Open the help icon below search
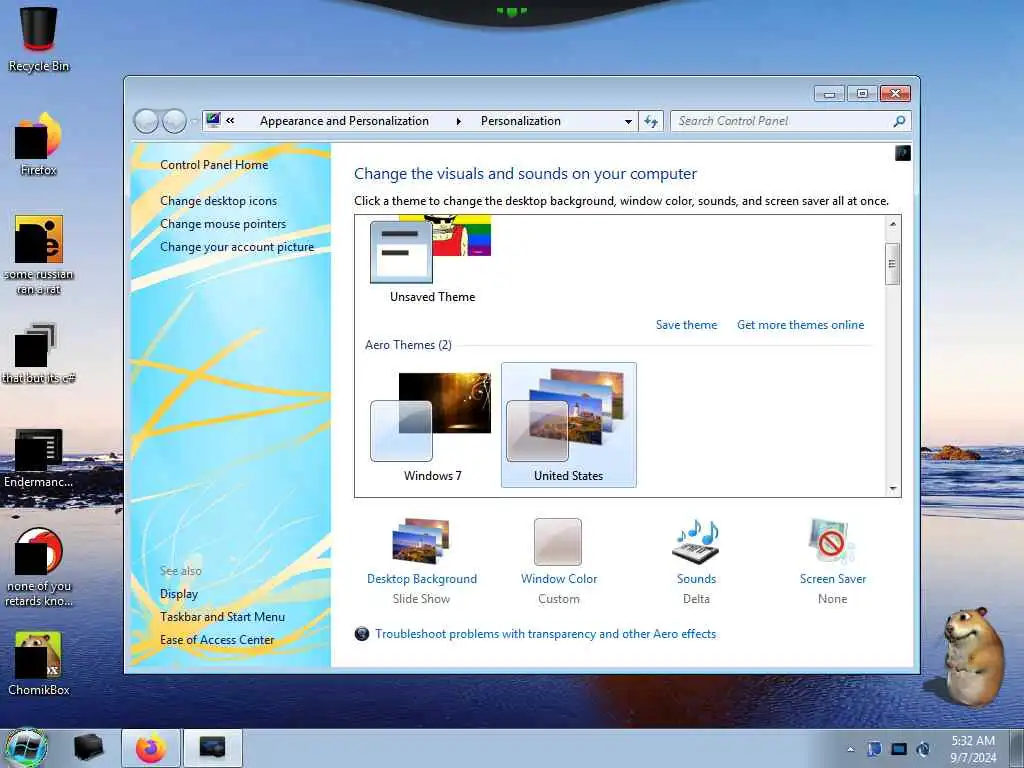Screen dimensions: 1024x768 903,153
